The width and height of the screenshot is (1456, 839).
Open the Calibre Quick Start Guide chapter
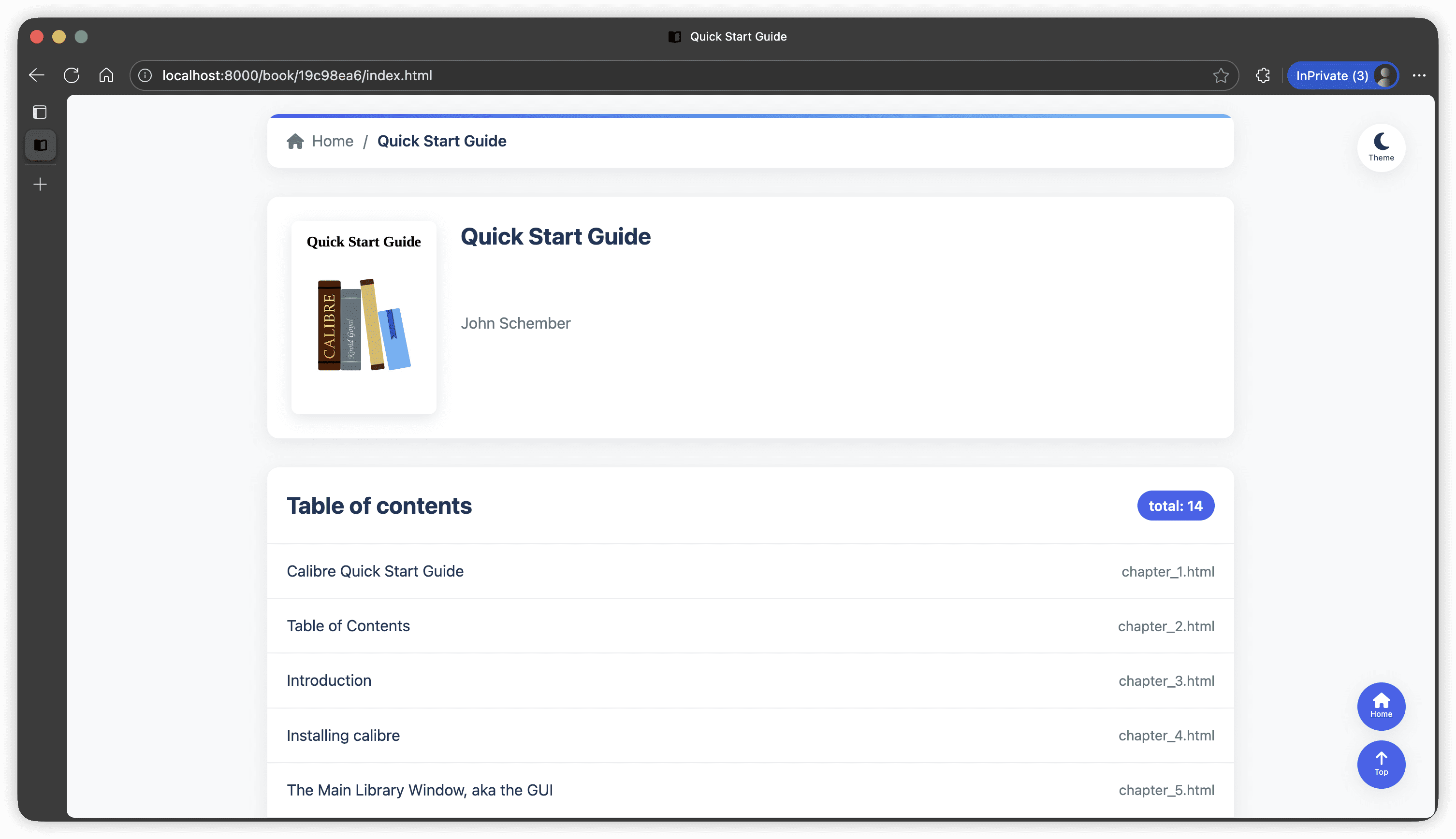(x=375, y=571)
